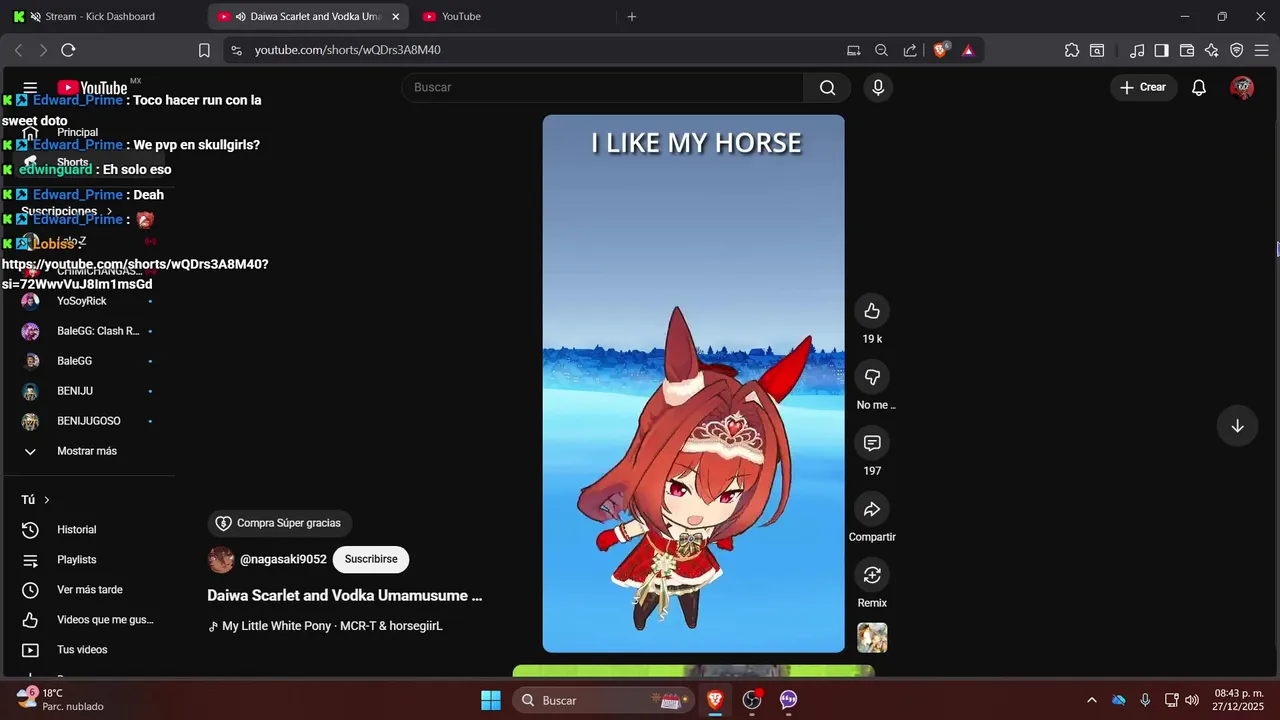The image size is (1280, 720).
Task: Click the zoom-out magnifier in the address bar
Action: pos(881,50)
